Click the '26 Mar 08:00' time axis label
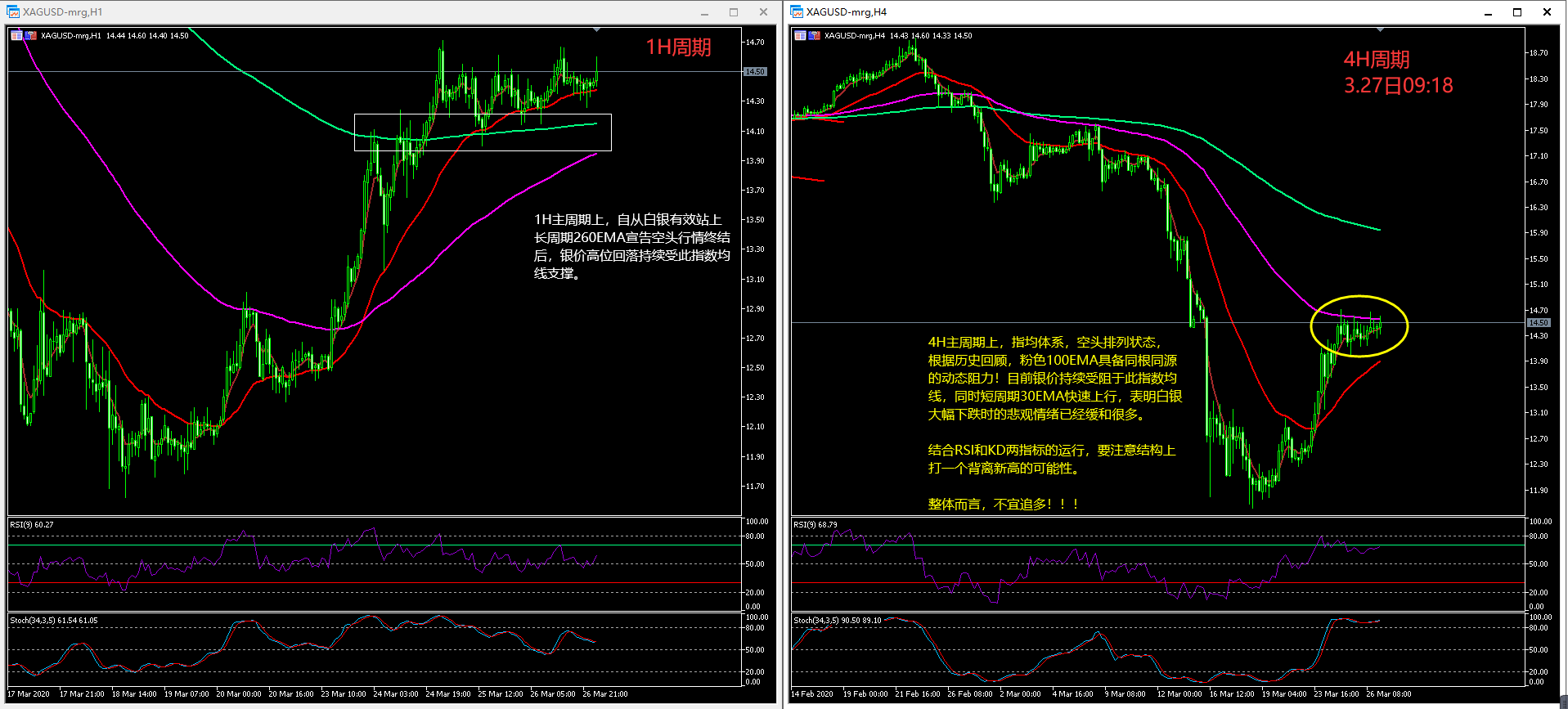Image resolution: width=1568 pixels, height=709 pixels. [x=1389, y=694]
